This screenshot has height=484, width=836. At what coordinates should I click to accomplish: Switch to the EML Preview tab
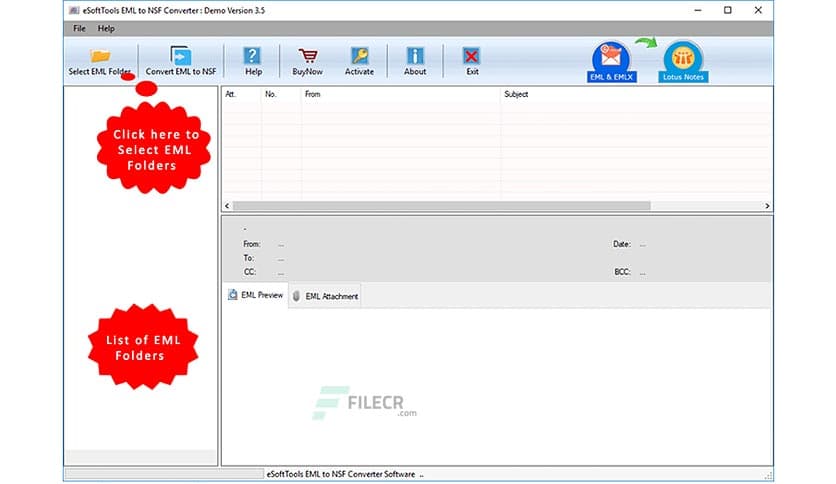[255, 295]
